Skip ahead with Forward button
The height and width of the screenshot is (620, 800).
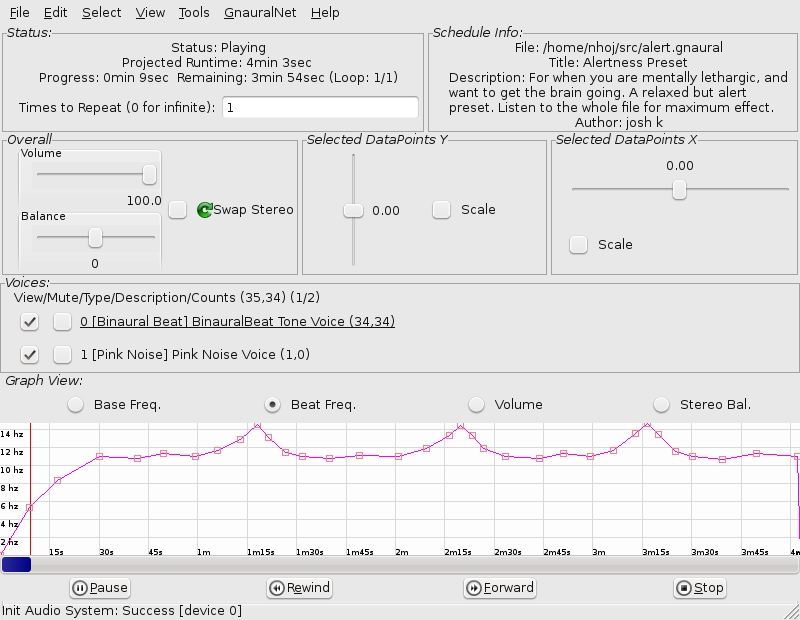pos(500,588)
